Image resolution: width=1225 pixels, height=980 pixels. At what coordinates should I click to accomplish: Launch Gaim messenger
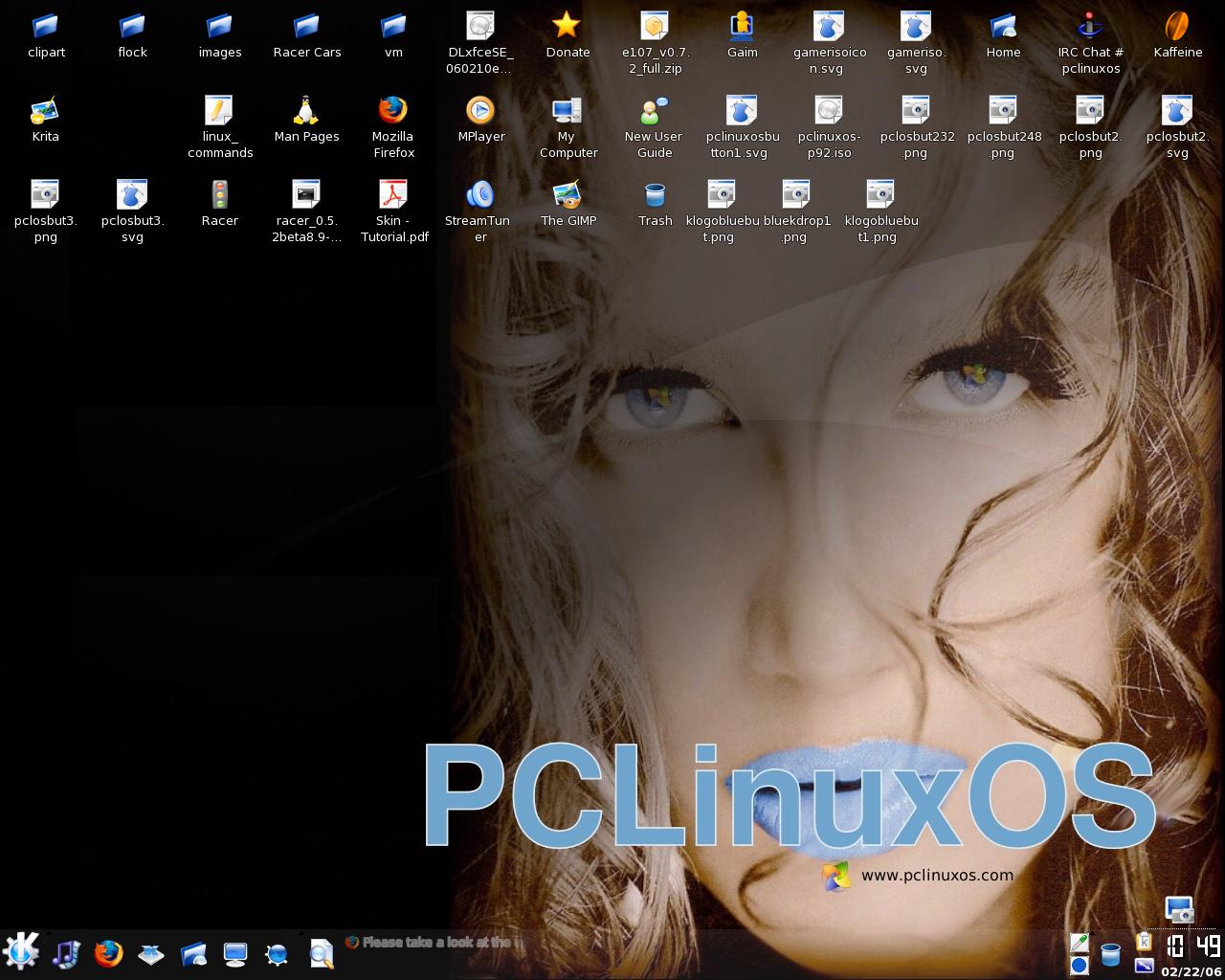pyautogui.click(x=742, y=27)
